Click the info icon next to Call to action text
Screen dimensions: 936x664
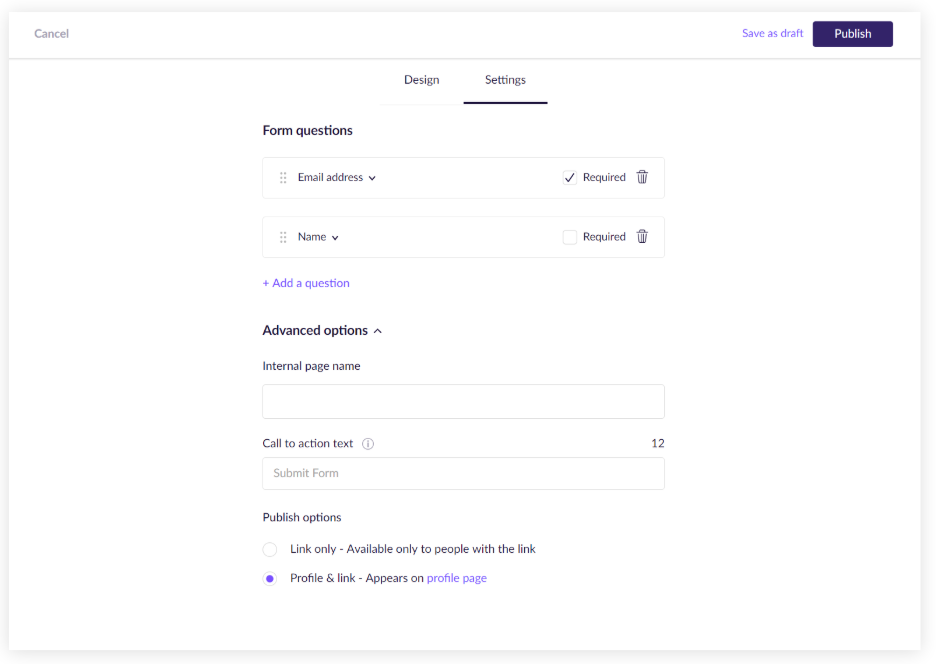(368, 444)
